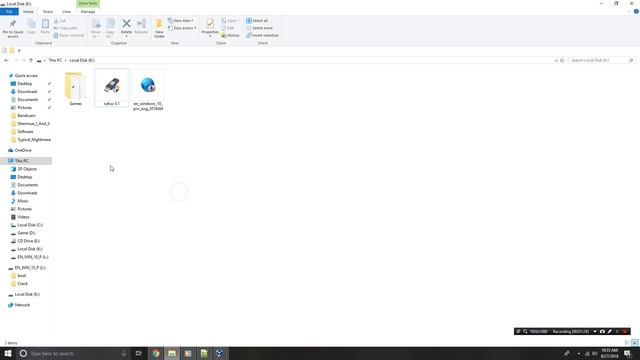Open Music under This PC
This screenshot has height=360, width=640.
(23, 201)
